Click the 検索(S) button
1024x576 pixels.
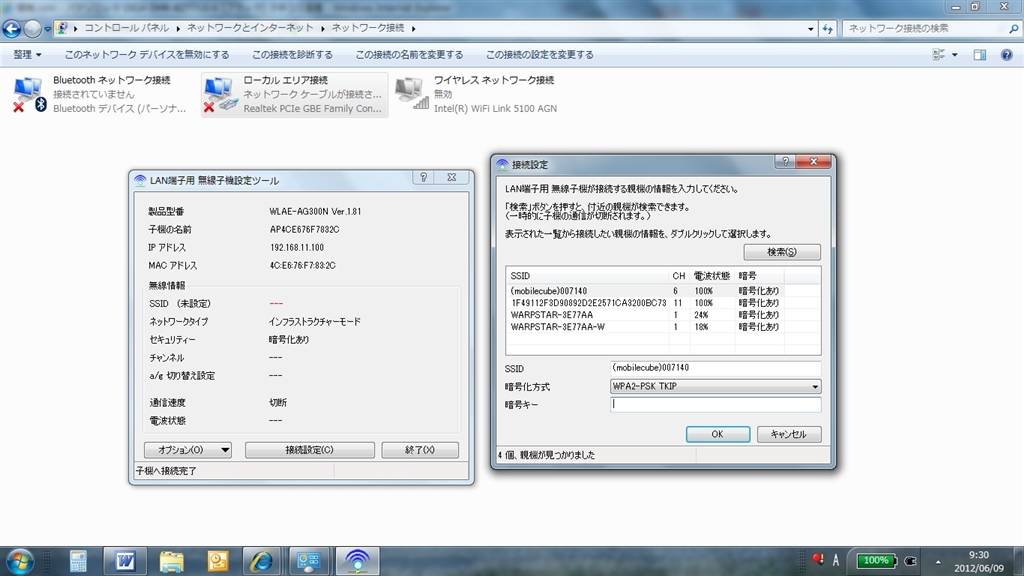click(x=782, y=252)
